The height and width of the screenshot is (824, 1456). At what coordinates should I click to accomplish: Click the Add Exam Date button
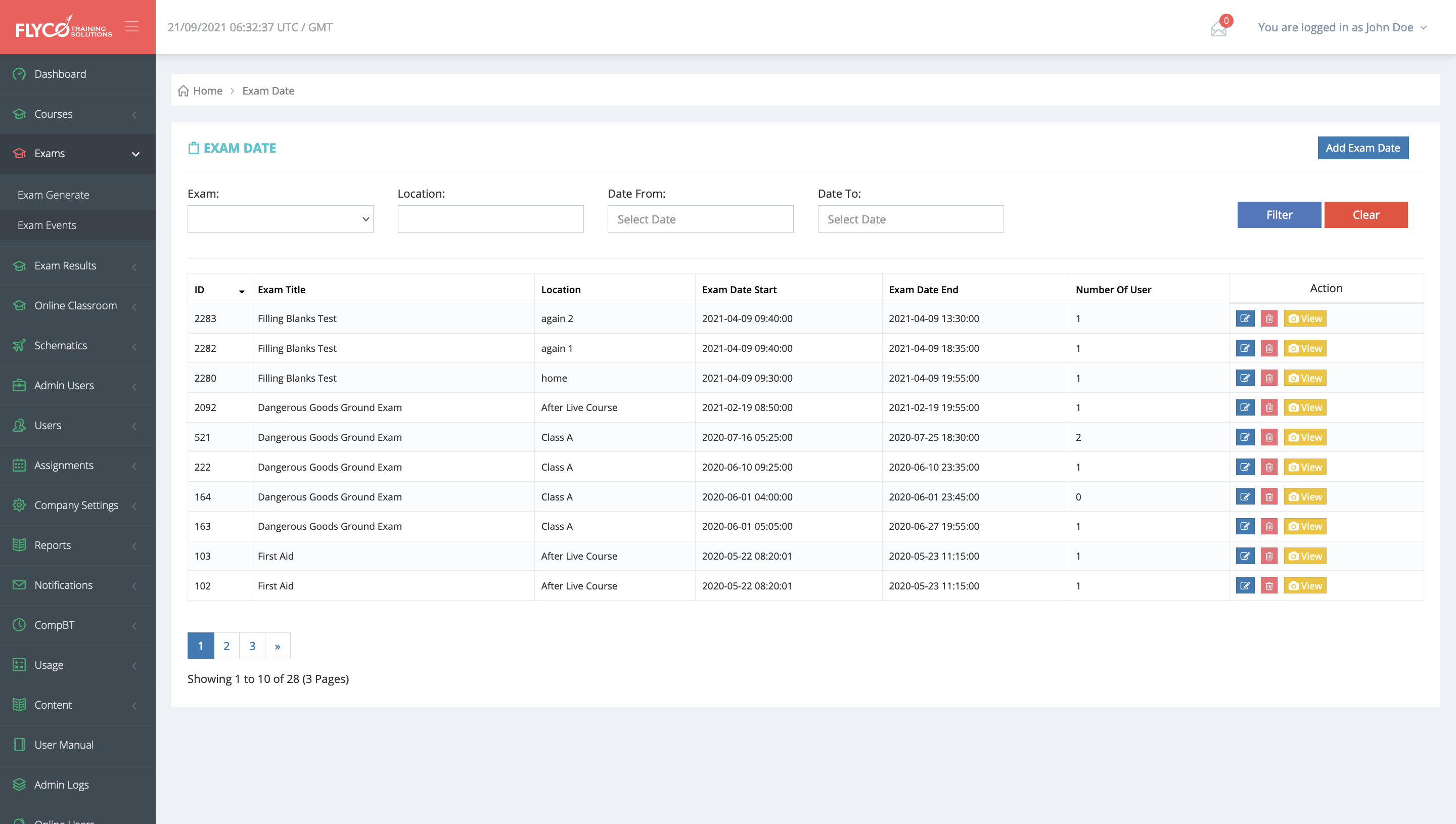click(1362, 148)
